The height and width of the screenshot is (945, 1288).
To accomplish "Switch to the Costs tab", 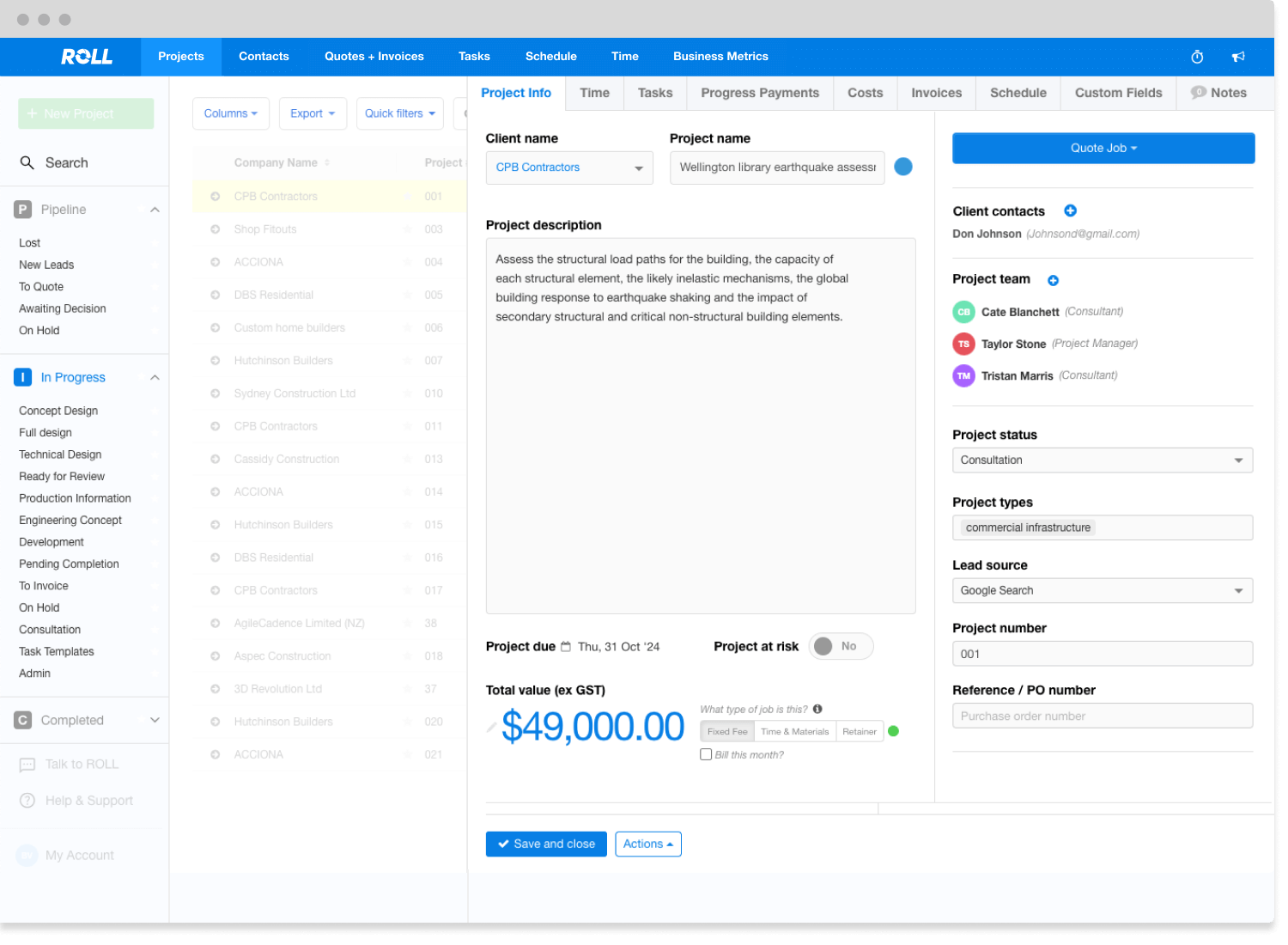I will pos(865,93).
